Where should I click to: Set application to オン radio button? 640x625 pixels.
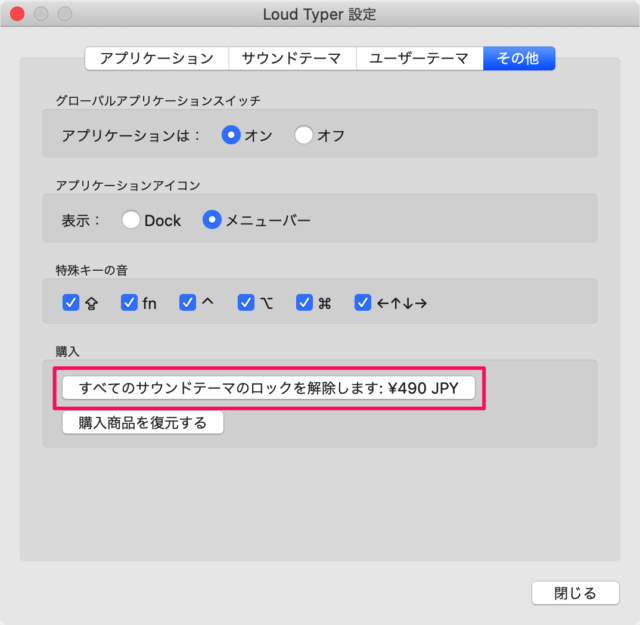pyautogui.click(x=231, y=135)
